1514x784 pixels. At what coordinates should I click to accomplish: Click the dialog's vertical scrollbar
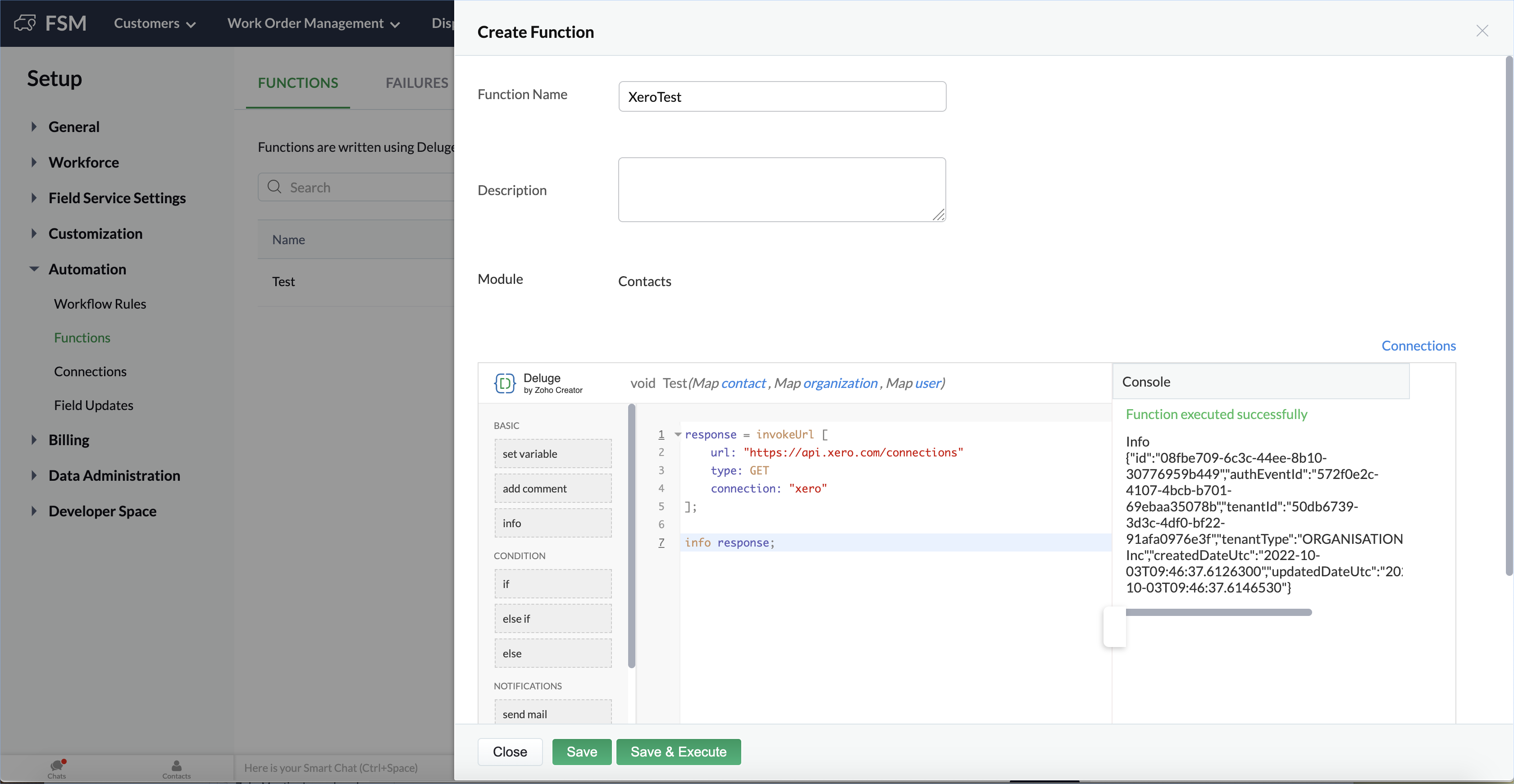point(1509,316)
